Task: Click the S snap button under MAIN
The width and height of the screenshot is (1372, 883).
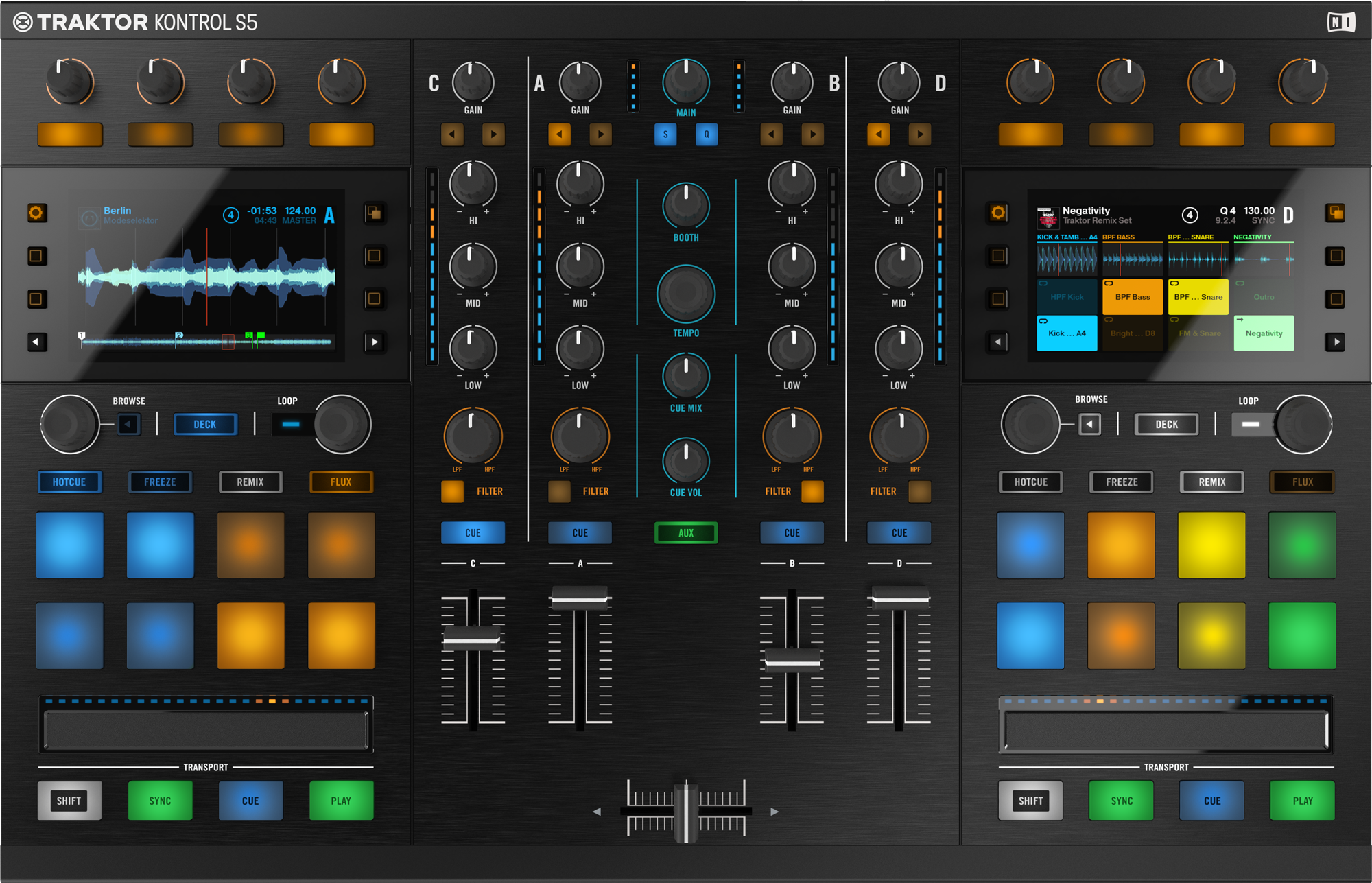Action: tap(665, 134)
